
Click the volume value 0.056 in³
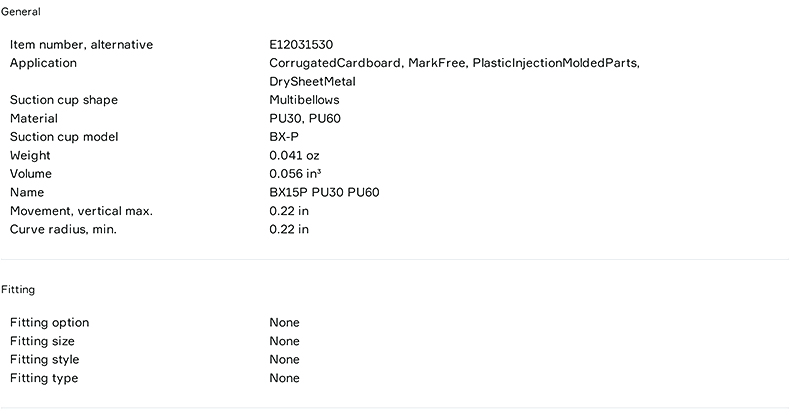(x=295, y=174)
